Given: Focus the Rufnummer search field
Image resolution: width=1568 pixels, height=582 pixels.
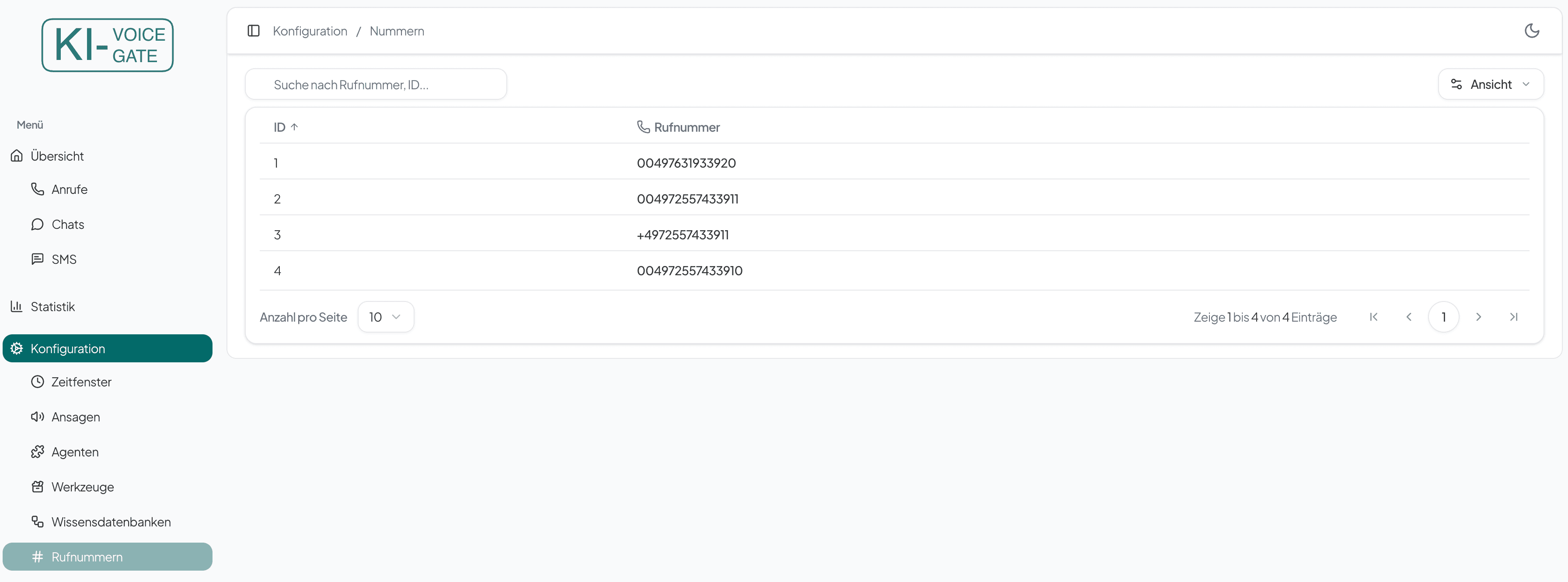Looking at the screenshot, I should [x=376, y=85].
